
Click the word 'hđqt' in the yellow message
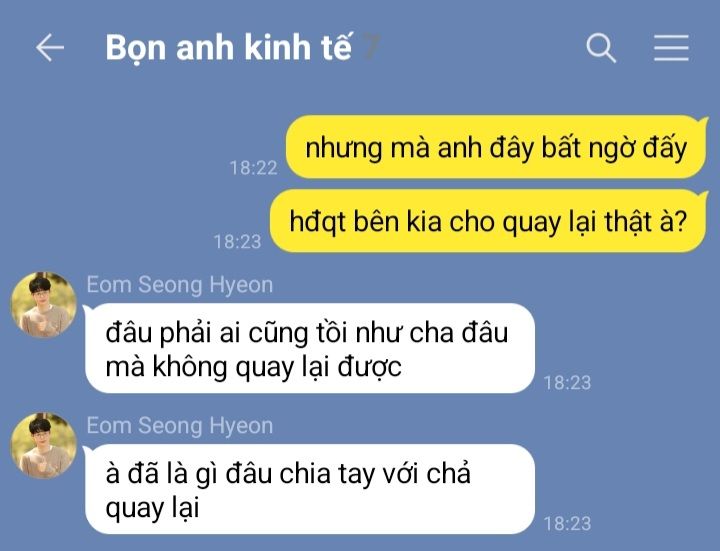317,222
